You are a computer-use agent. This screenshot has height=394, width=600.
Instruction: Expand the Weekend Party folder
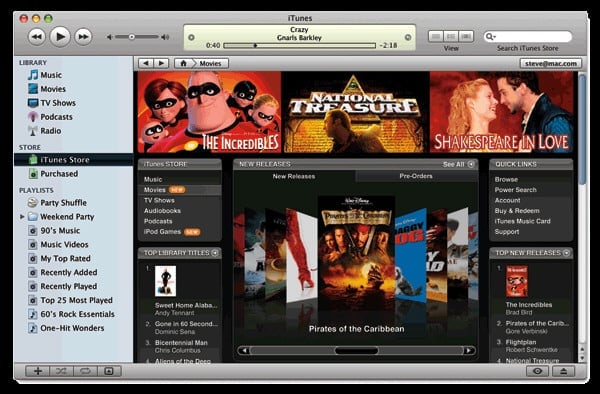[x=22, y=217]
